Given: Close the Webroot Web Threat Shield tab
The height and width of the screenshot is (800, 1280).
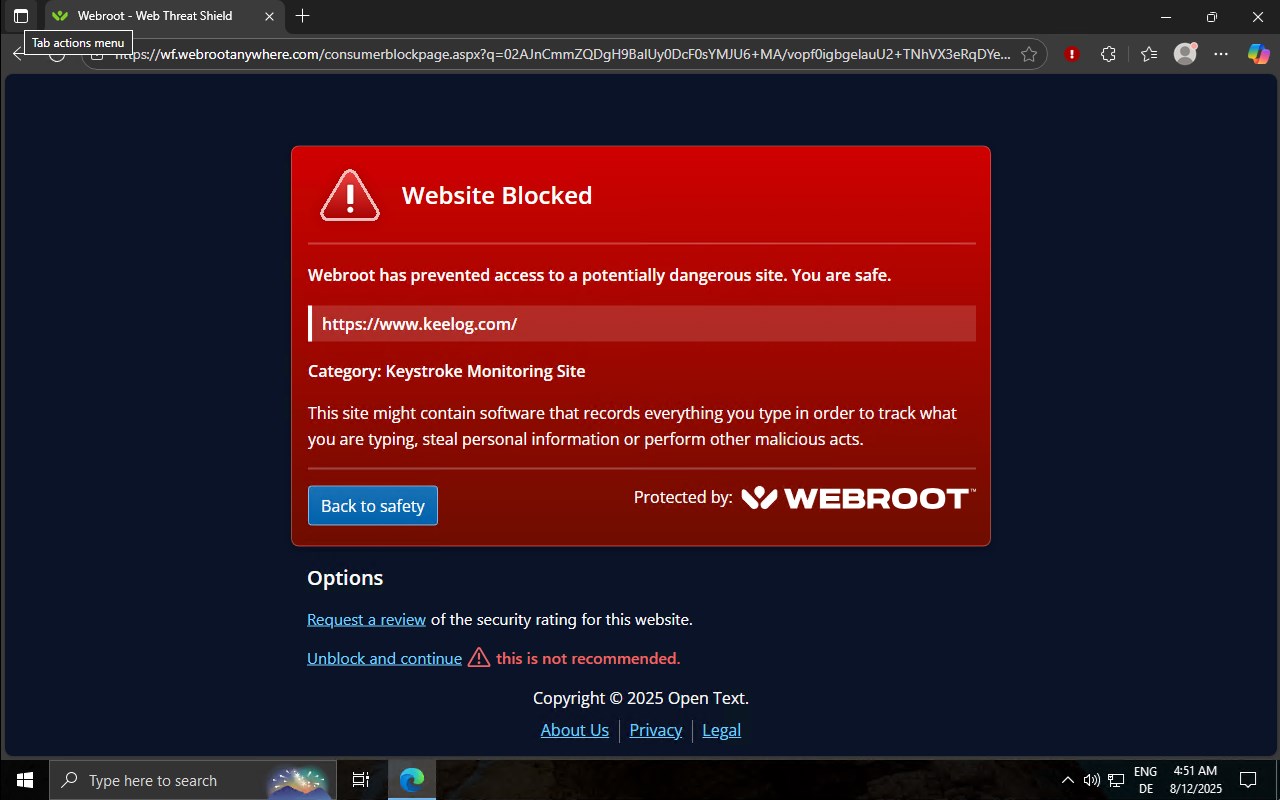Looking at the screenshot, I should [269, 16].
